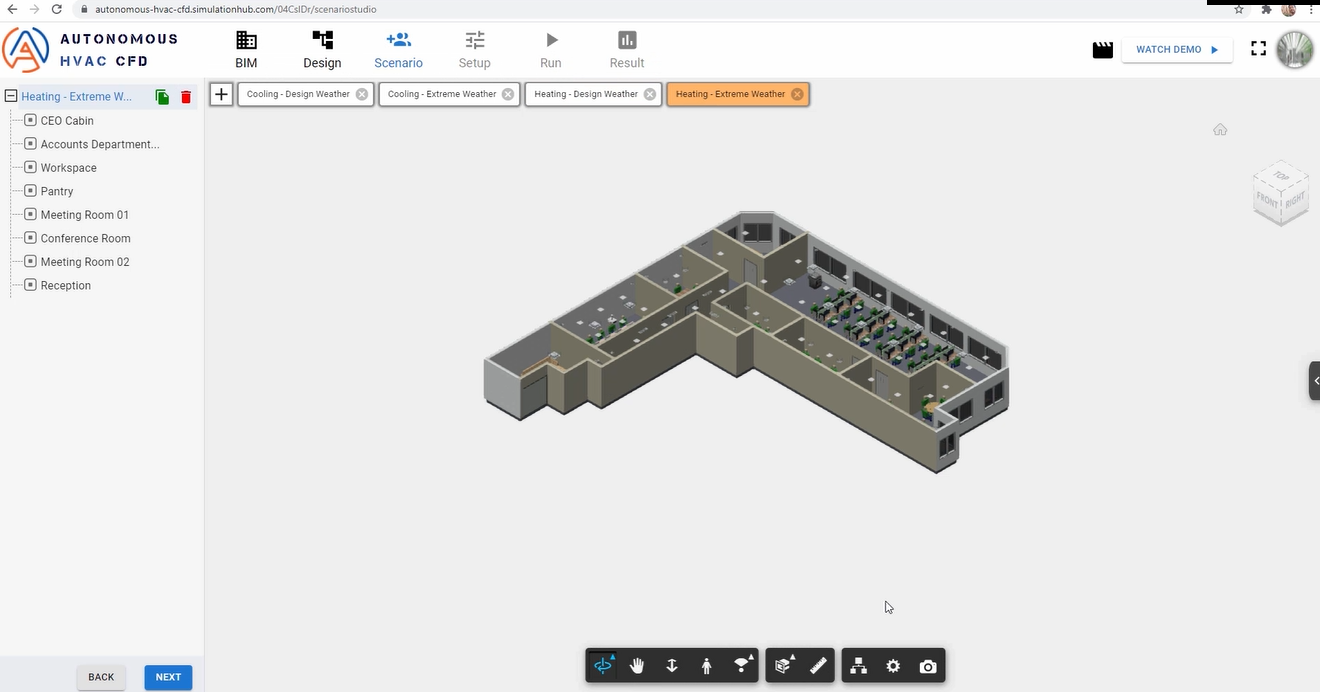The width and height of the screenshot is (1320, 692).
Task: Expand the right side panel chevron
Action: [x=1315, y=381]
